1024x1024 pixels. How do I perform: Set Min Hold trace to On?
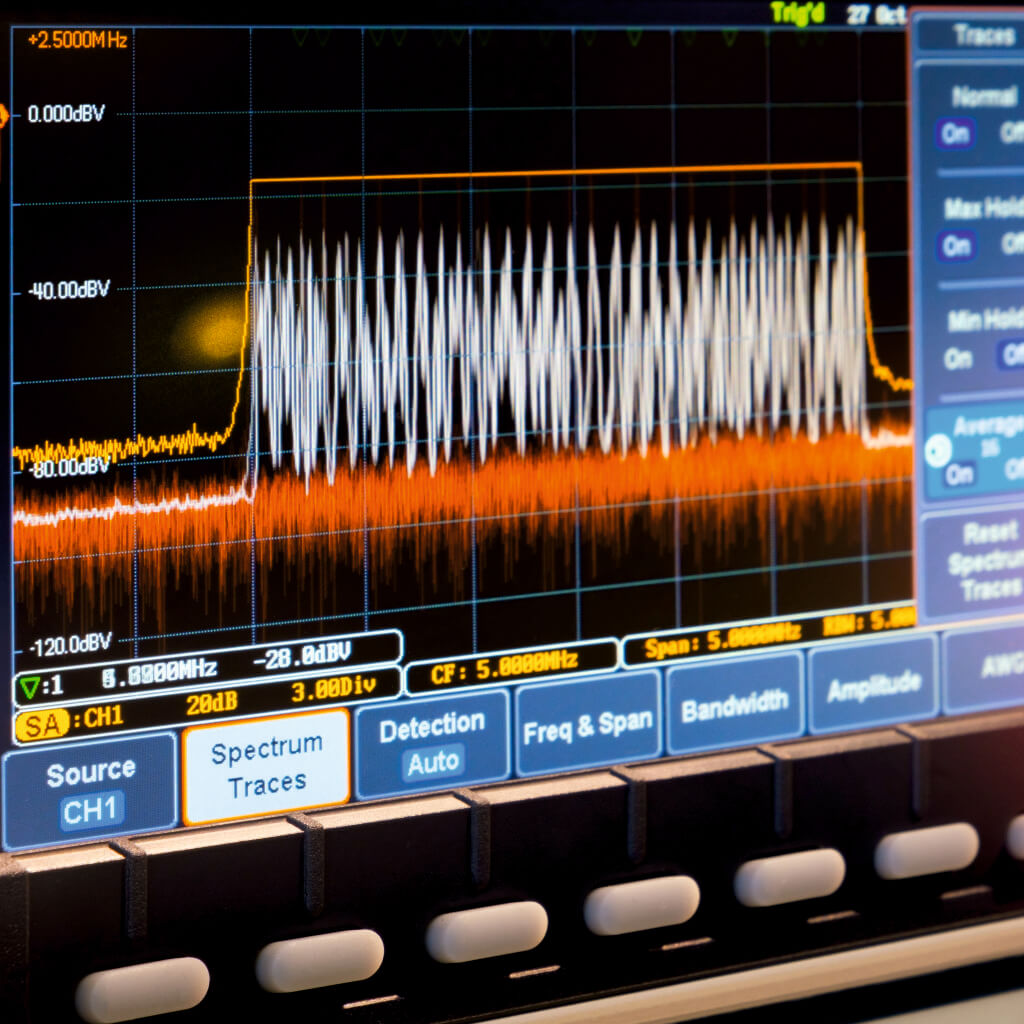point(958,358)
